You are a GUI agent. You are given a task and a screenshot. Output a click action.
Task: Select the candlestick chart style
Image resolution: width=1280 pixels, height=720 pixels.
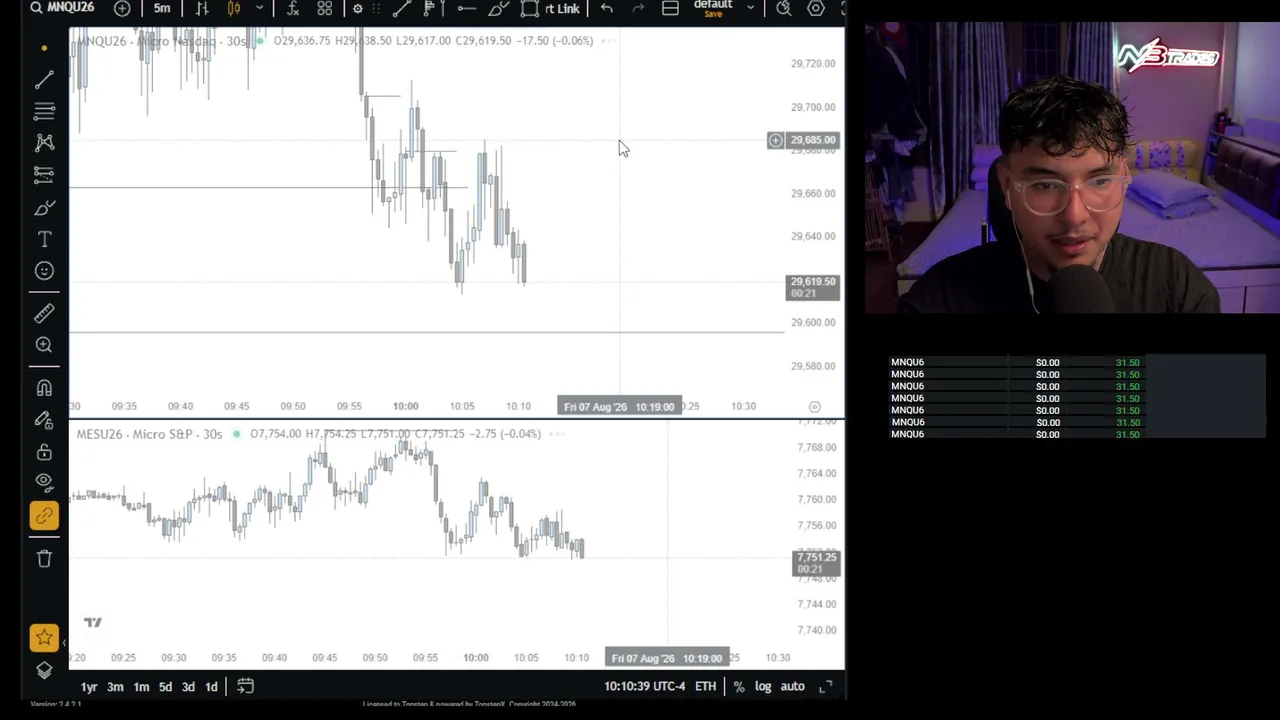pos(234,8)
